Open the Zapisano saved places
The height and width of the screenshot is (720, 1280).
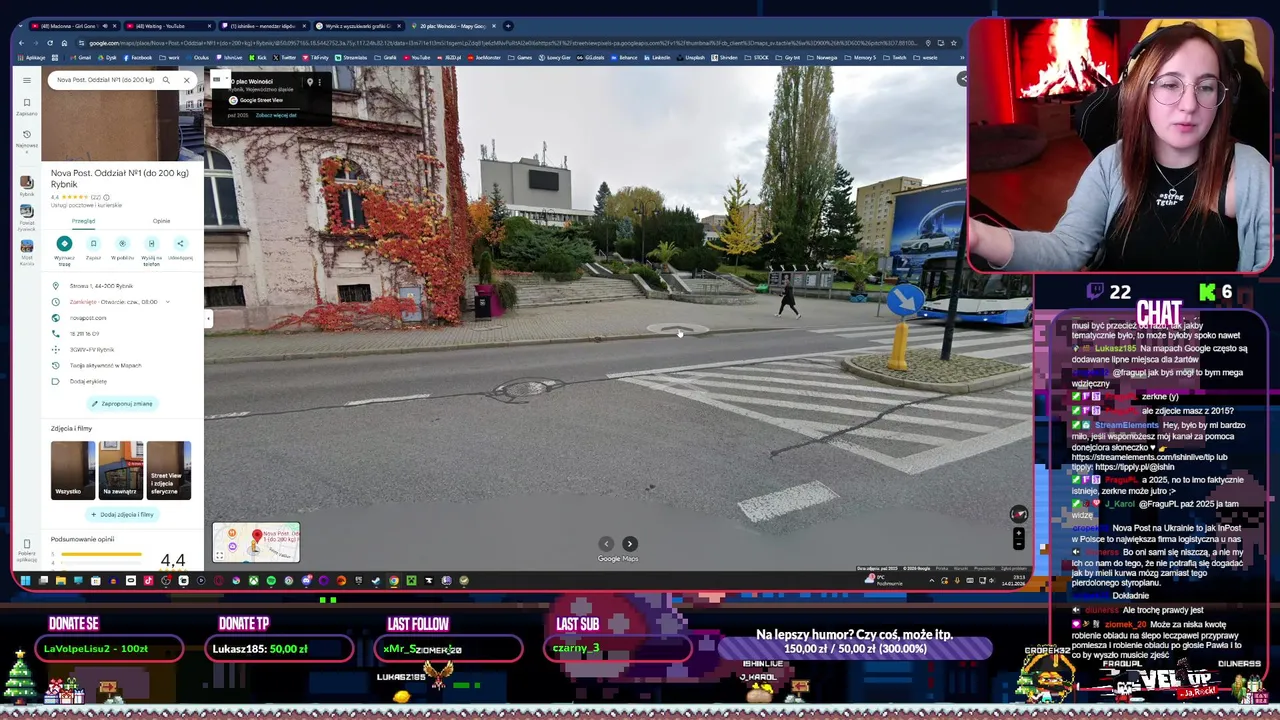pos(27,106)
